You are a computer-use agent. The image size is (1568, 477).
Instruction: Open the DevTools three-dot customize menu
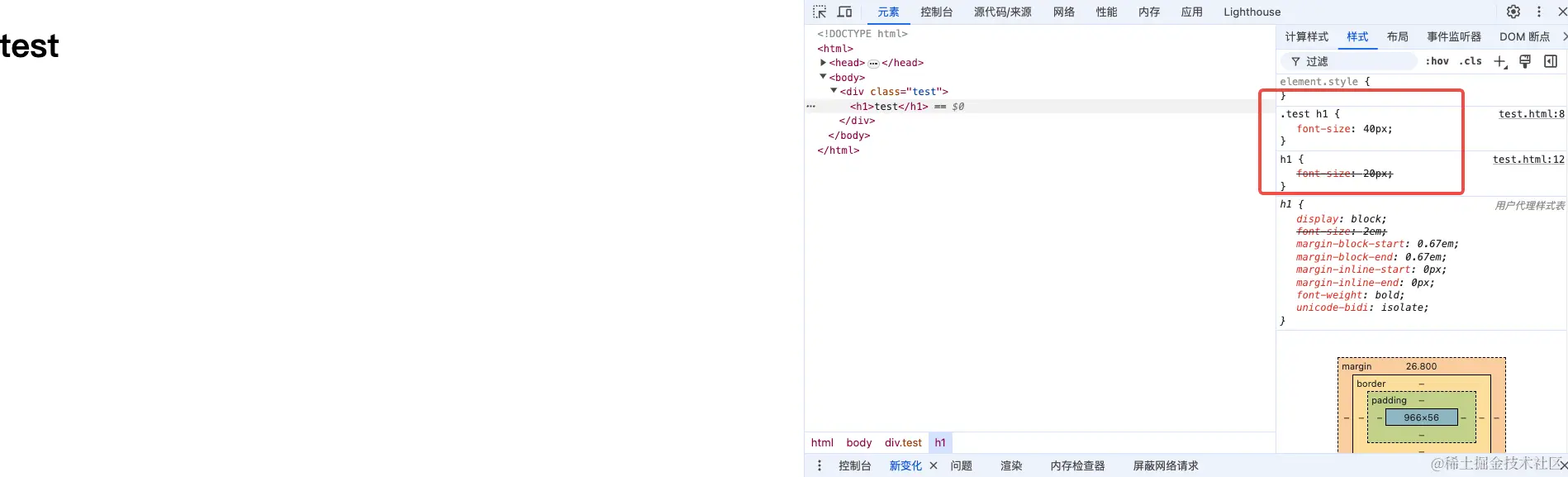[x=1539, y=12]
